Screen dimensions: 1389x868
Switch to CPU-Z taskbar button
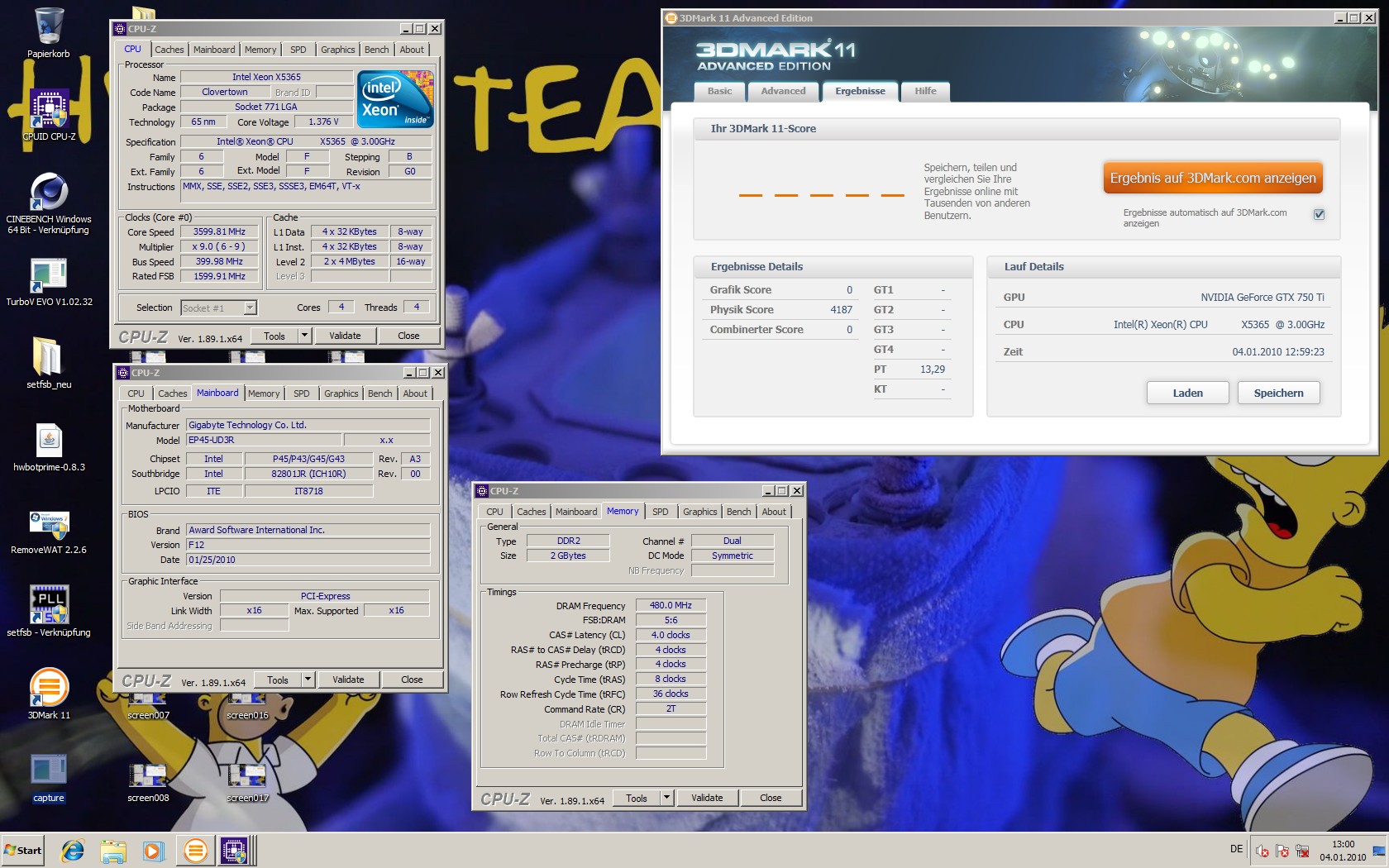coord(235,850)
